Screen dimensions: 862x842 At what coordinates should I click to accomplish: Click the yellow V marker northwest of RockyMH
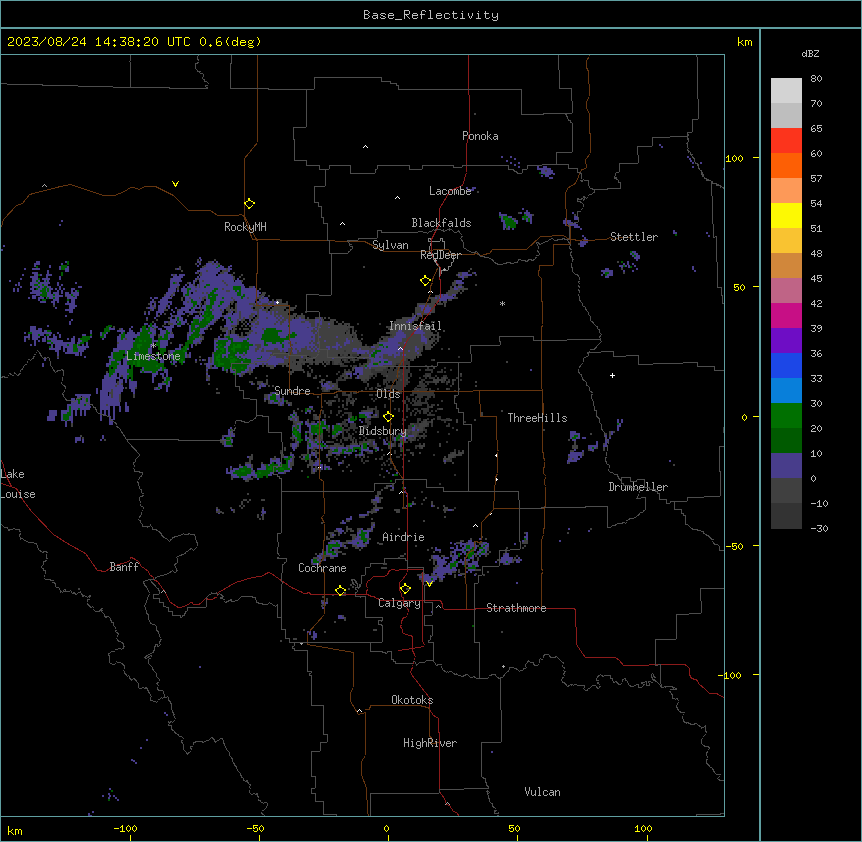click(x=175, y=184)
